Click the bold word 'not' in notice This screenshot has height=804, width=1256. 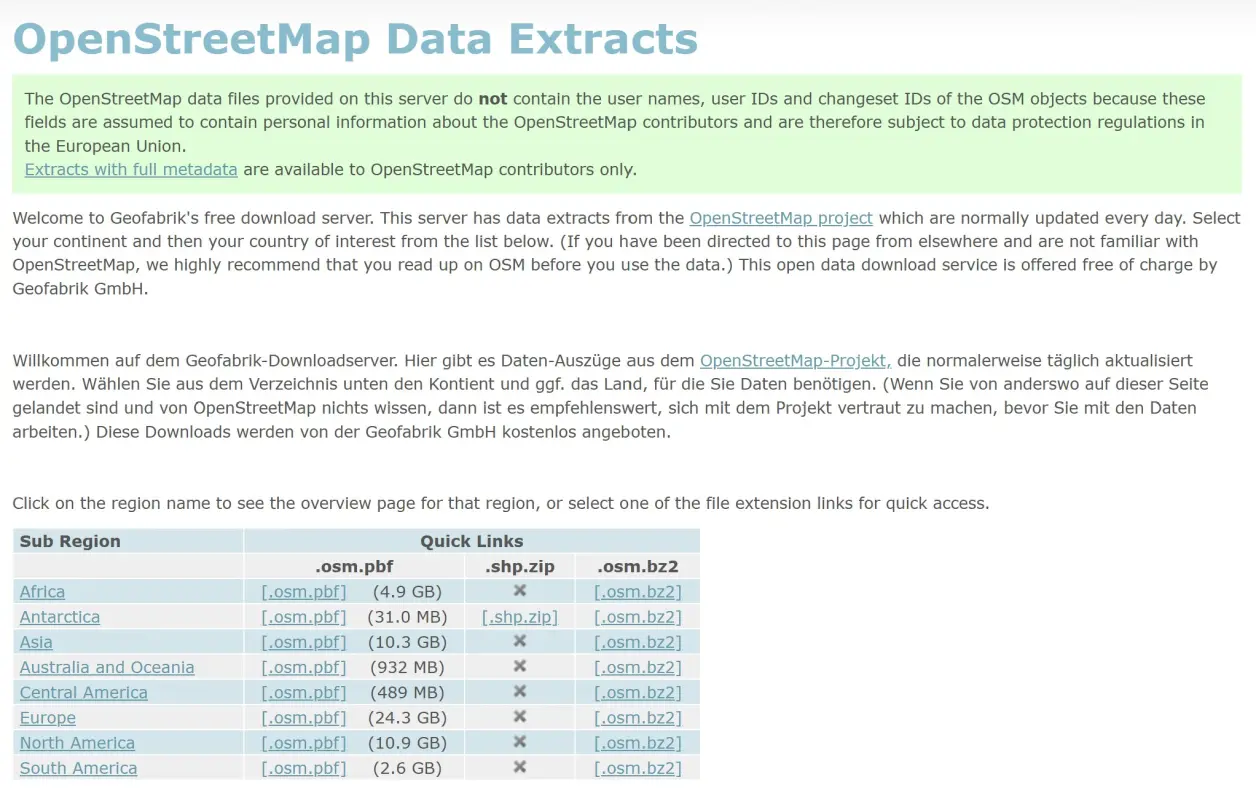click(493, 99)
